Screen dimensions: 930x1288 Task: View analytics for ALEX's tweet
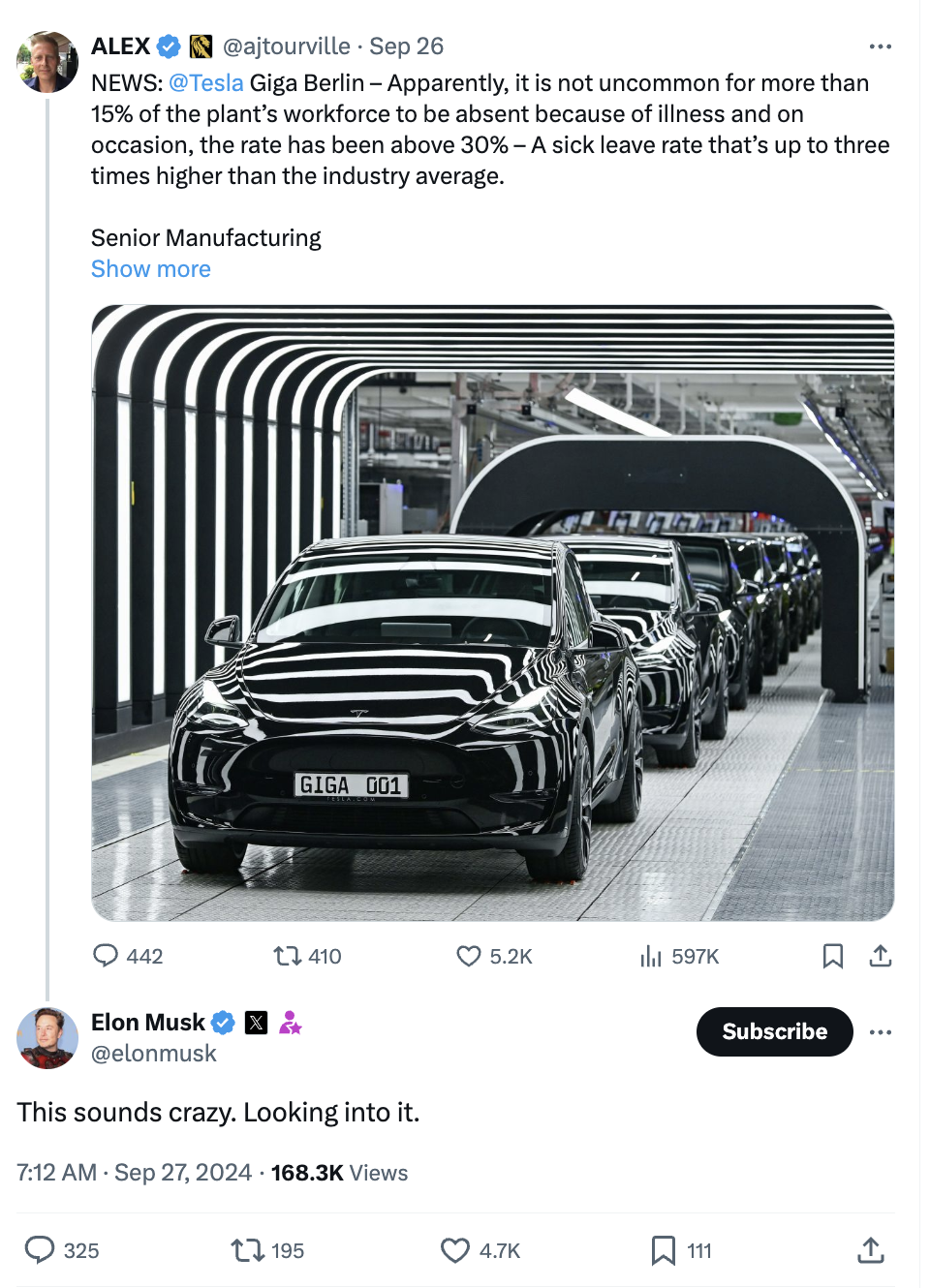tap(651, 957)
